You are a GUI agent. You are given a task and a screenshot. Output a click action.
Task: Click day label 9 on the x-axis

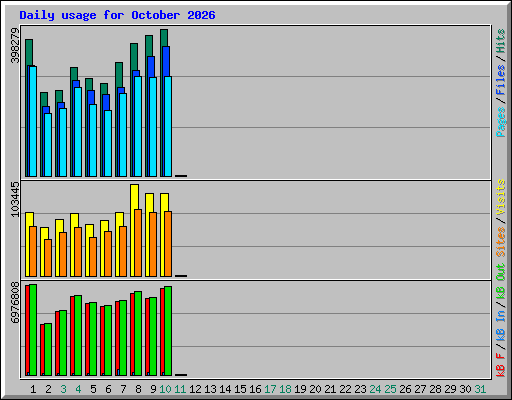153,389
